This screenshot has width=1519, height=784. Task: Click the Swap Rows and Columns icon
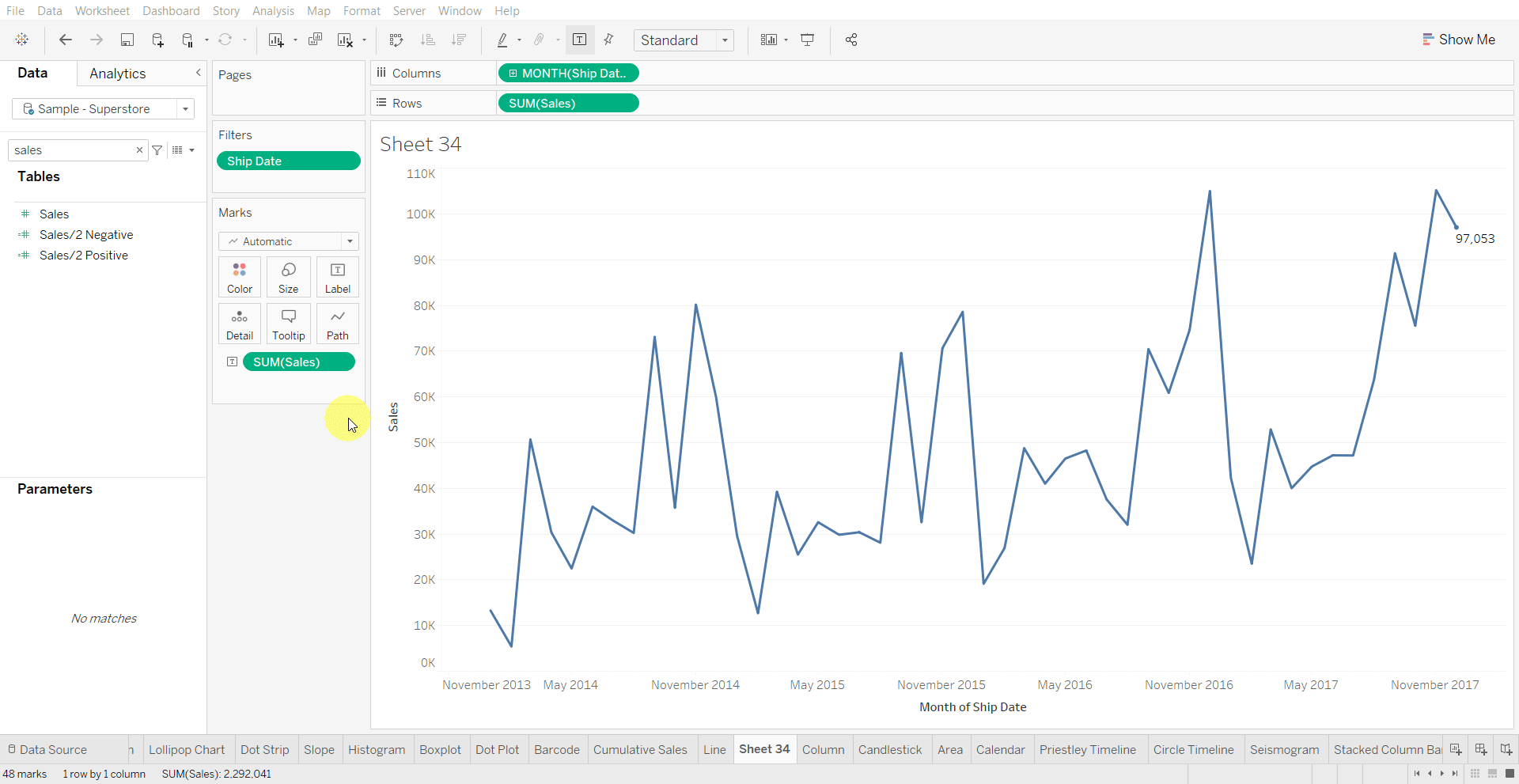tap(396, 40)
